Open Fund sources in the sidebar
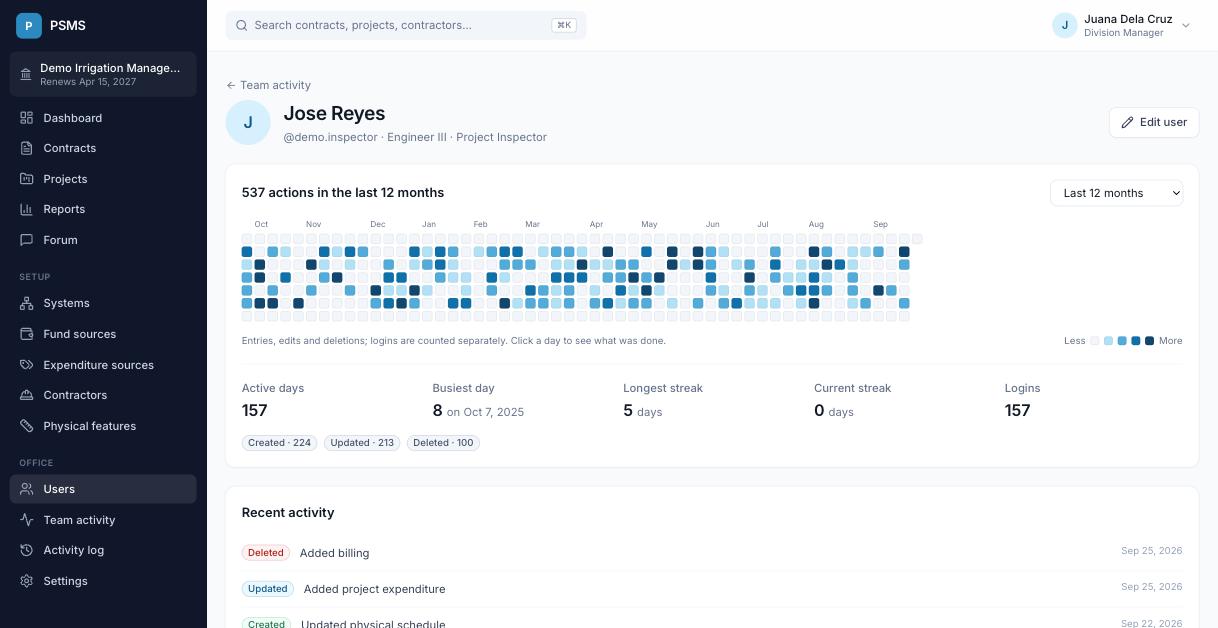 pyautogui.click(x=103, y=334)
